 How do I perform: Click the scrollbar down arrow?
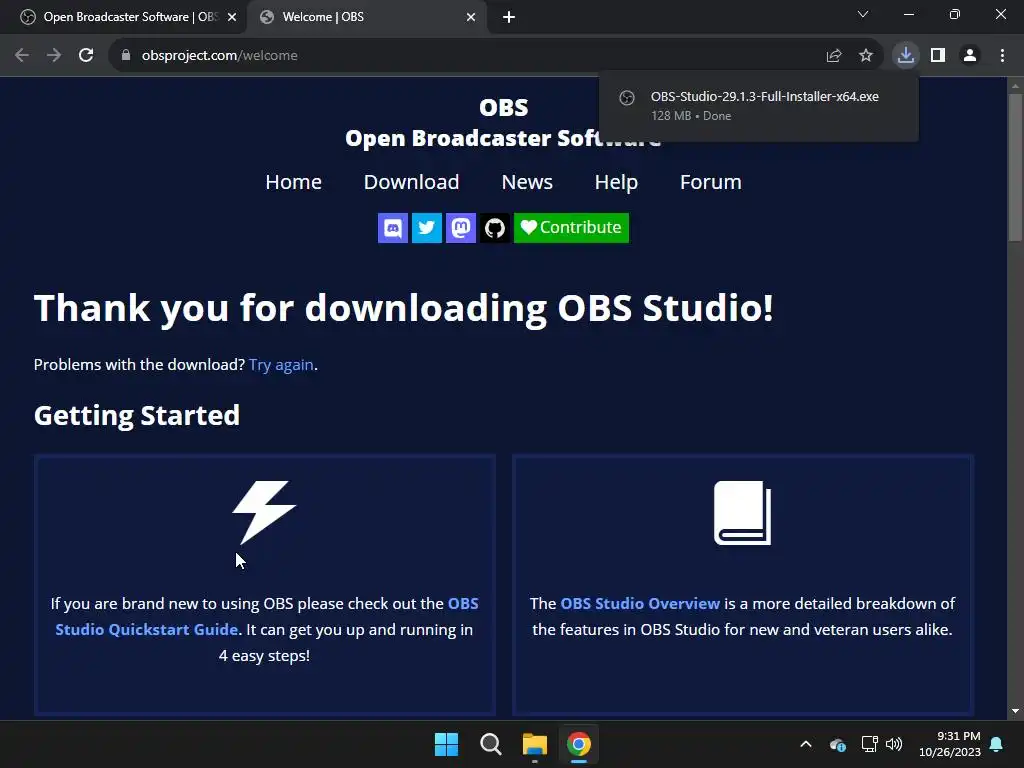(x=1016, y=711)
